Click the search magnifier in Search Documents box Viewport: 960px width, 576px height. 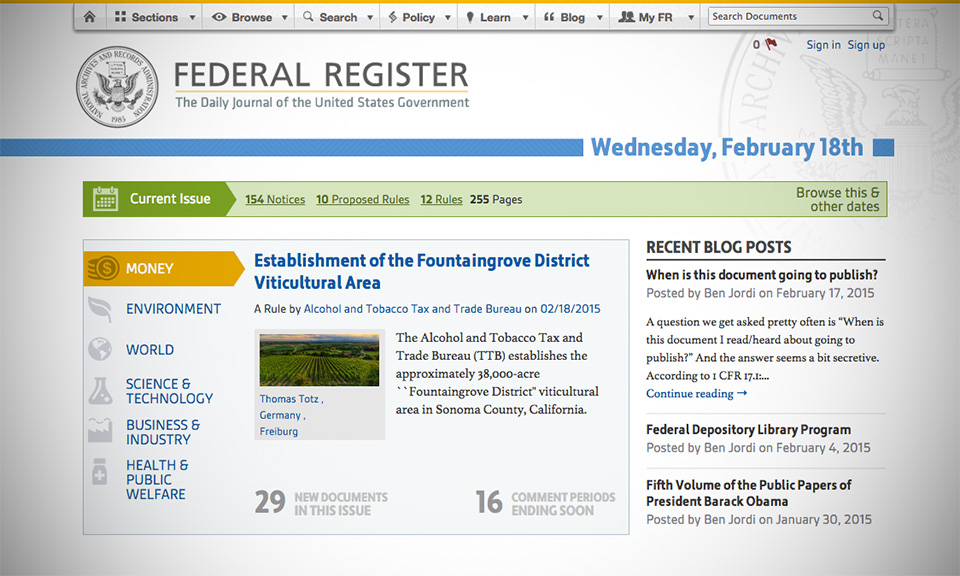[878, 16]
